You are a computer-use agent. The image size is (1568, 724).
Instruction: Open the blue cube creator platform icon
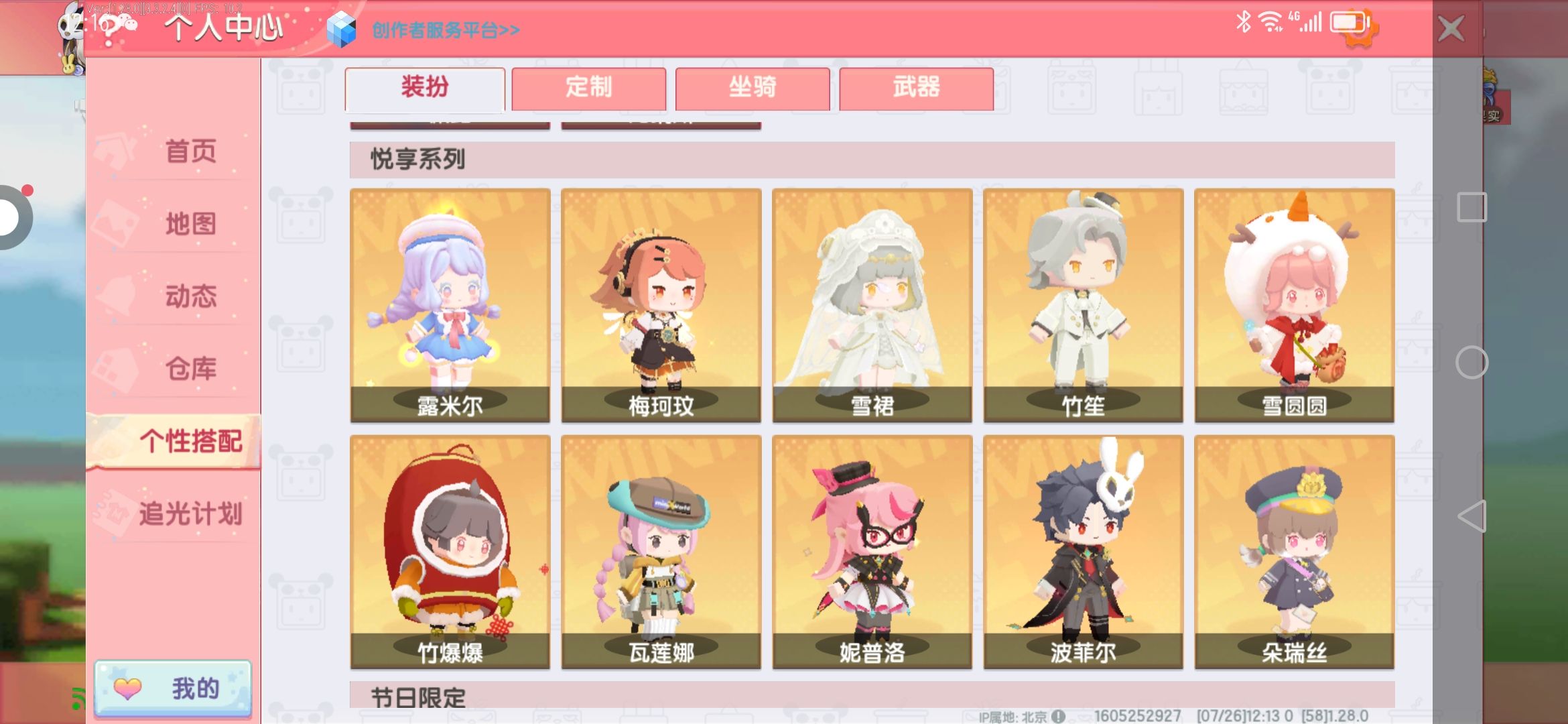(341, 29)
